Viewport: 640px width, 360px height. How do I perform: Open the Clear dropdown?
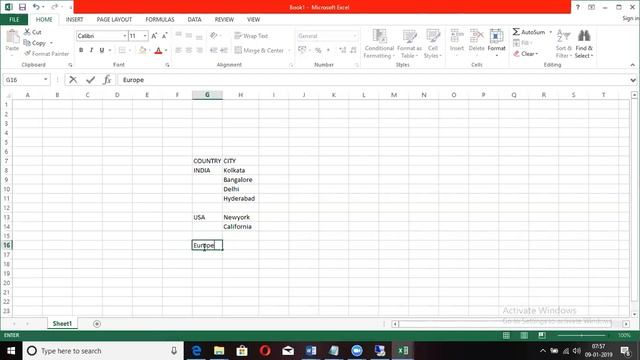click(x=526, y=53)
